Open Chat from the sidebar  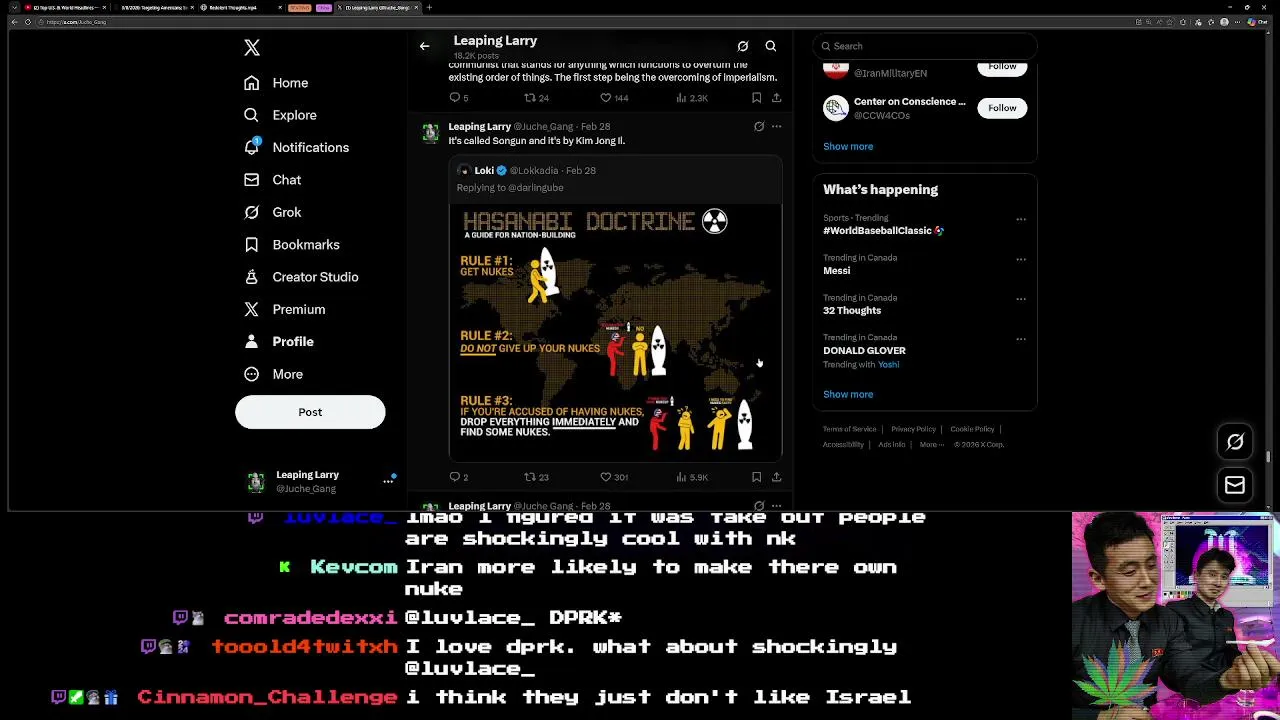point(273,180)
